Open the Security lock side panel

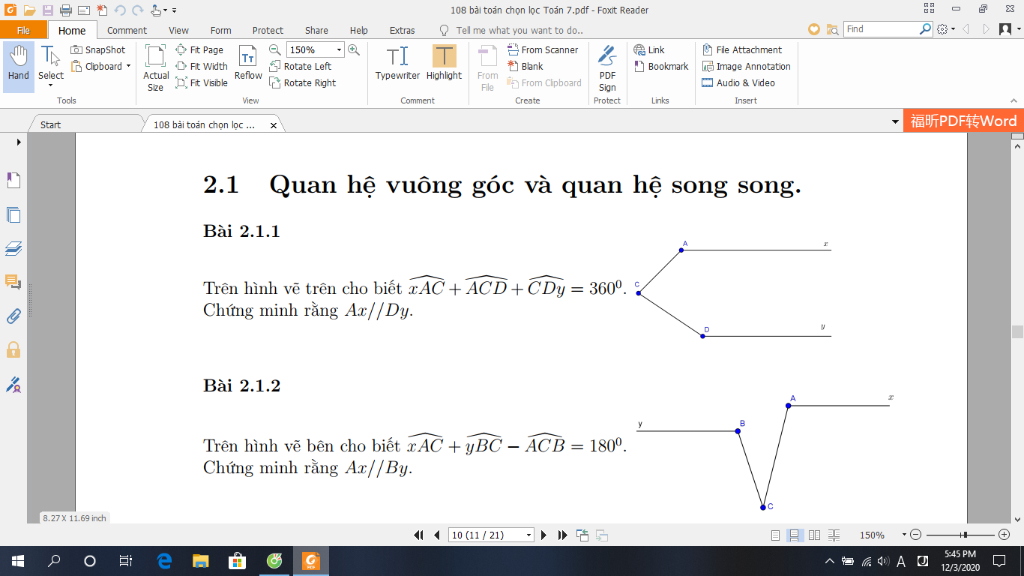coord(13,350)
